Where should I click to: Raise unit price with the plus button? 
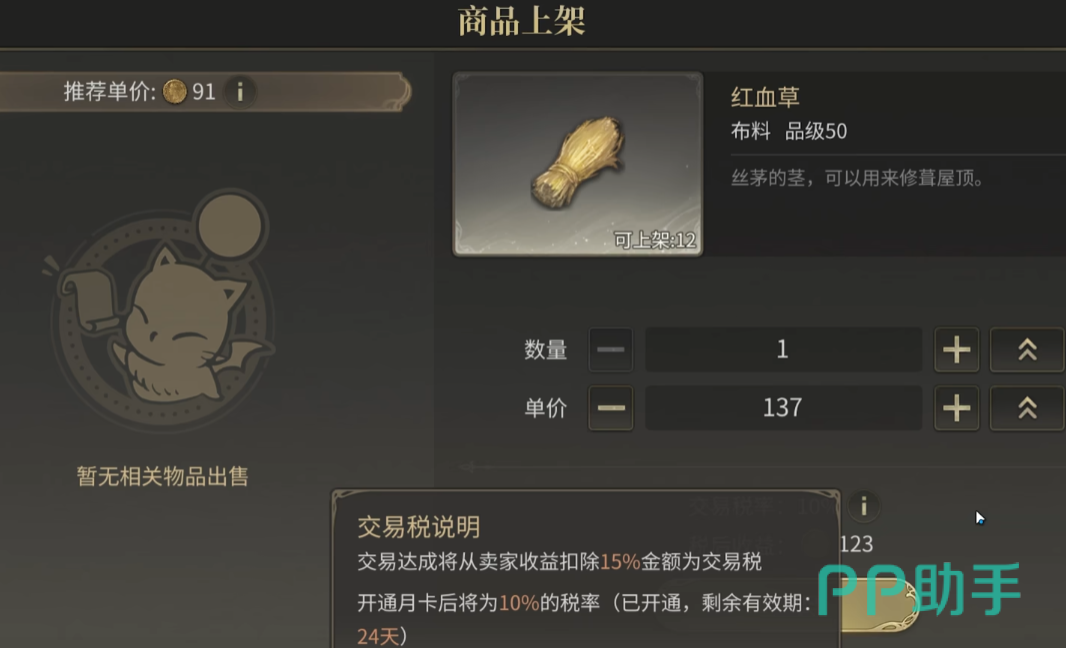pyautogui.click(x=957, y=408)
